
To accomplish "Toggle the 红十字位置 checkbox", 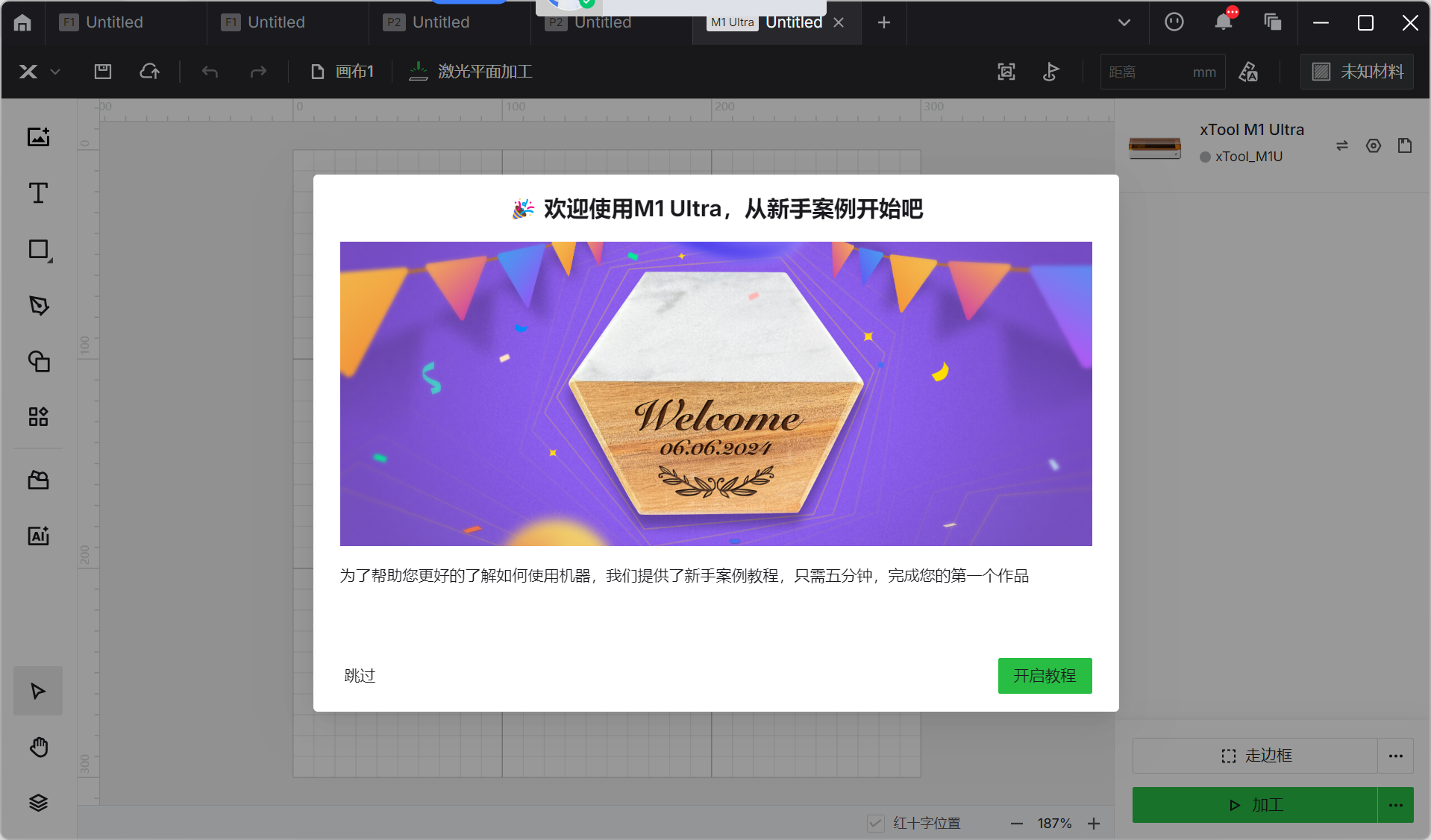I will tap(876, 823).
